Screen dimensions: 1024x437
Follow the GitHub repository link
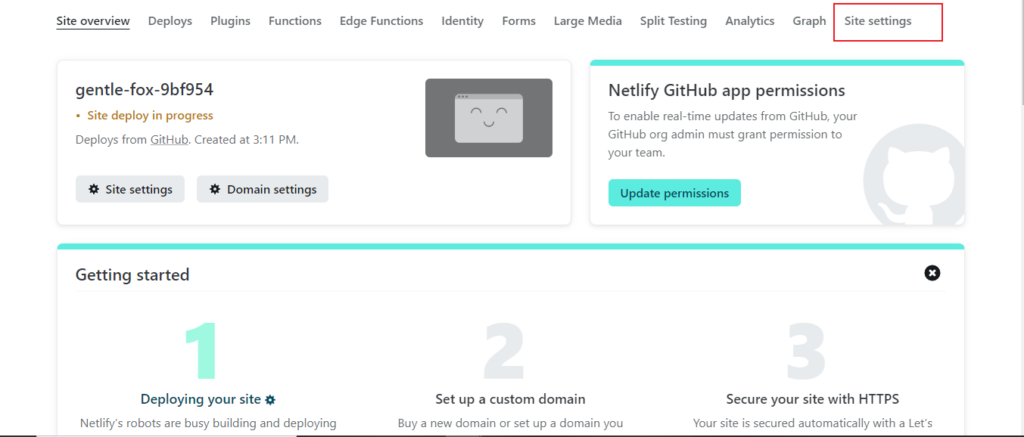tap(169, 139)
